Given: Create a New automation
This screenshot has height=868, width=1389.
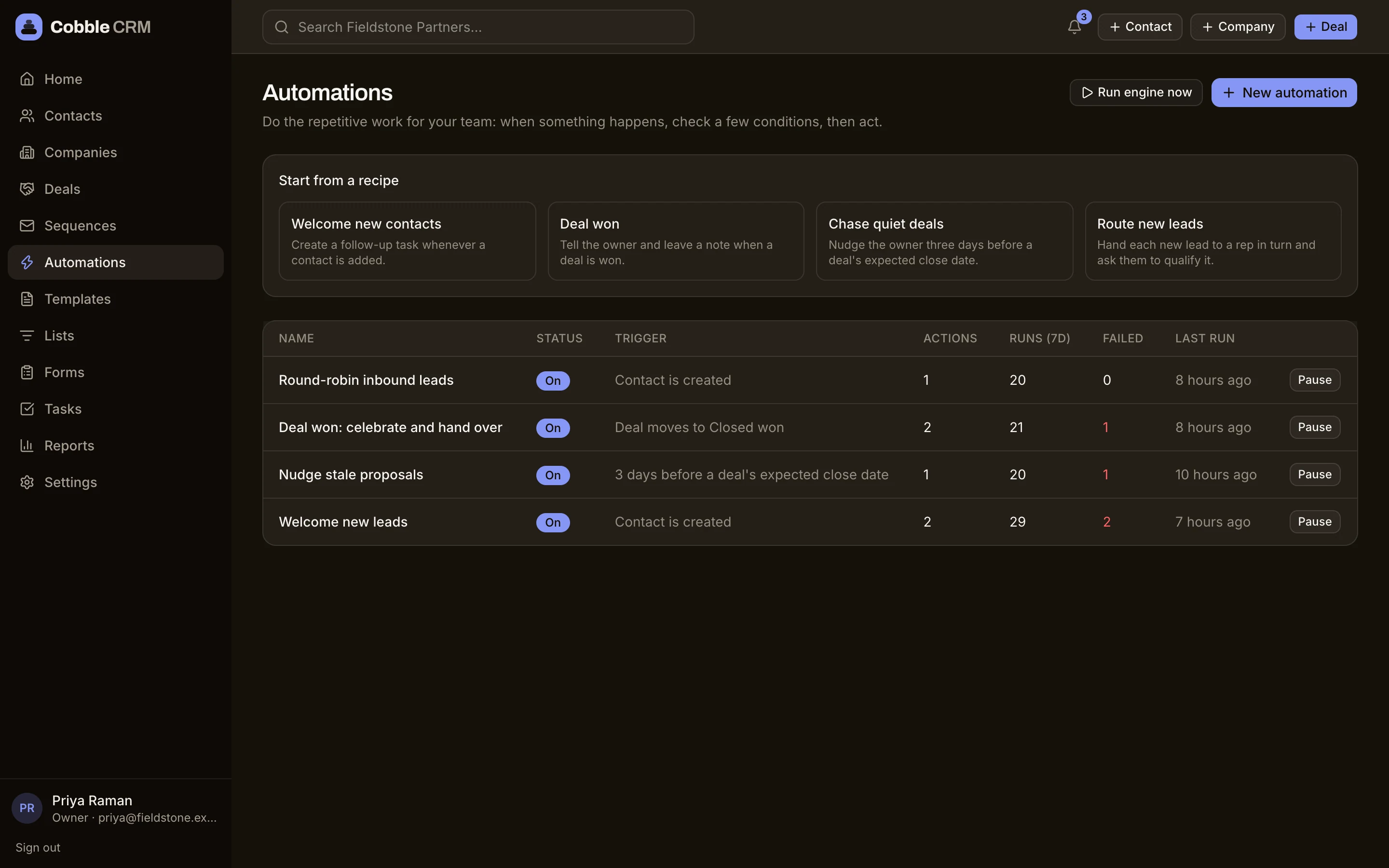Looking at the screenshot, I should pos(1284,93).
